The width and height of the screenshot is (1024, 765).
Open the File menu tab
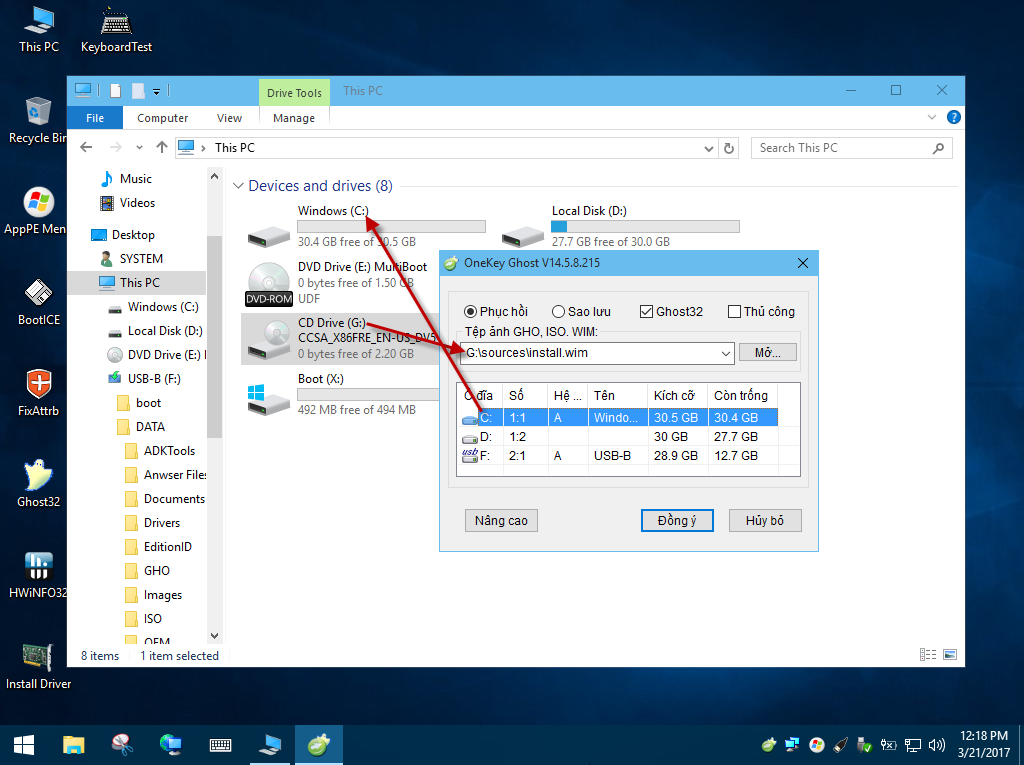[95, 118]
